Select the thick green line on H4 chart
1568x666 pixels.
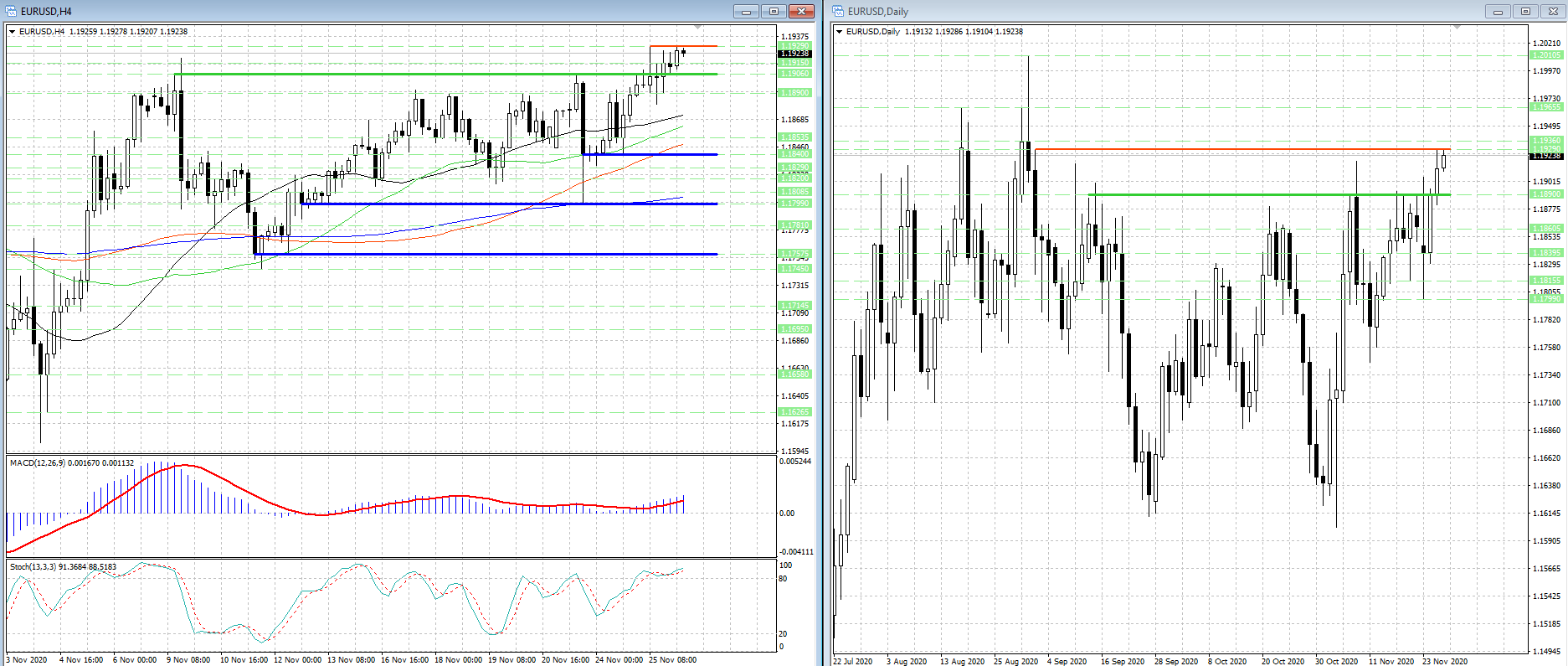coord(419,75)
